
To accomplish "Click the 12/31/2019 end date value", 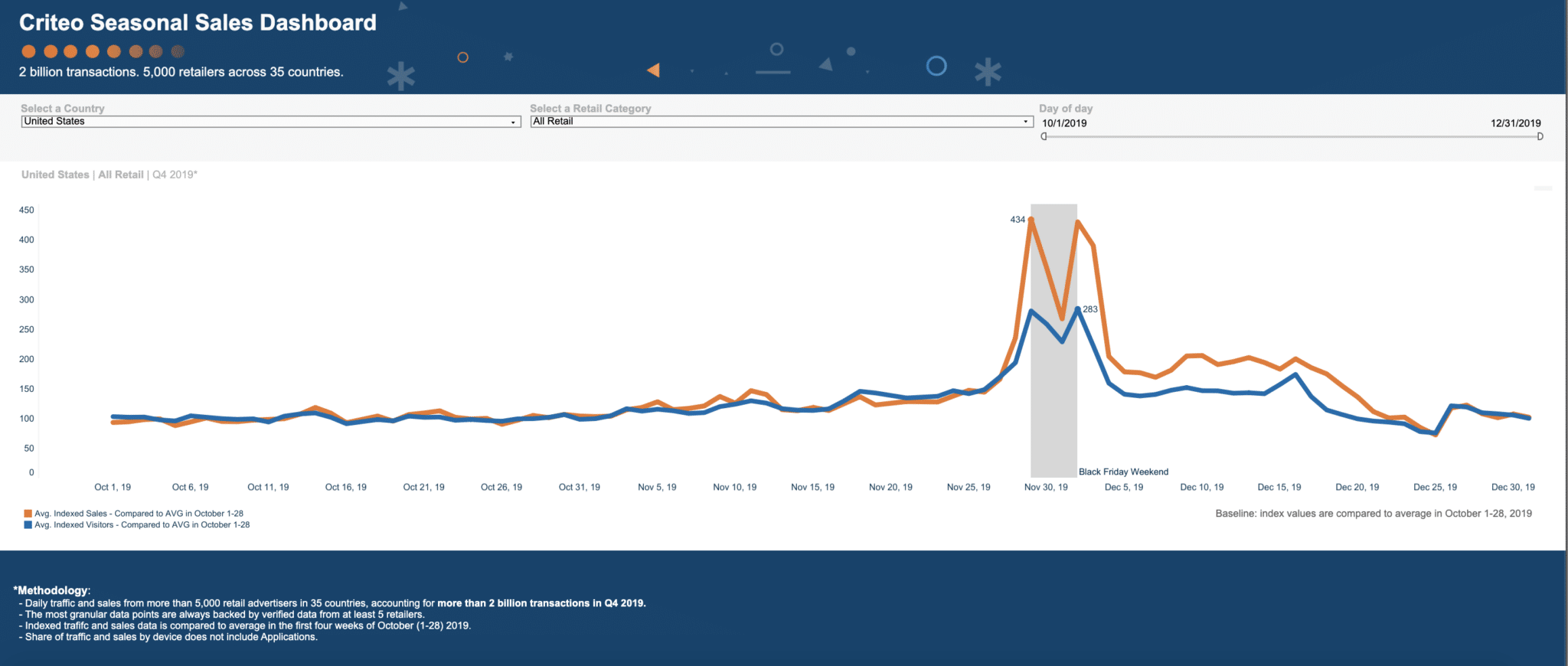I will click(x=1515, y=123).
